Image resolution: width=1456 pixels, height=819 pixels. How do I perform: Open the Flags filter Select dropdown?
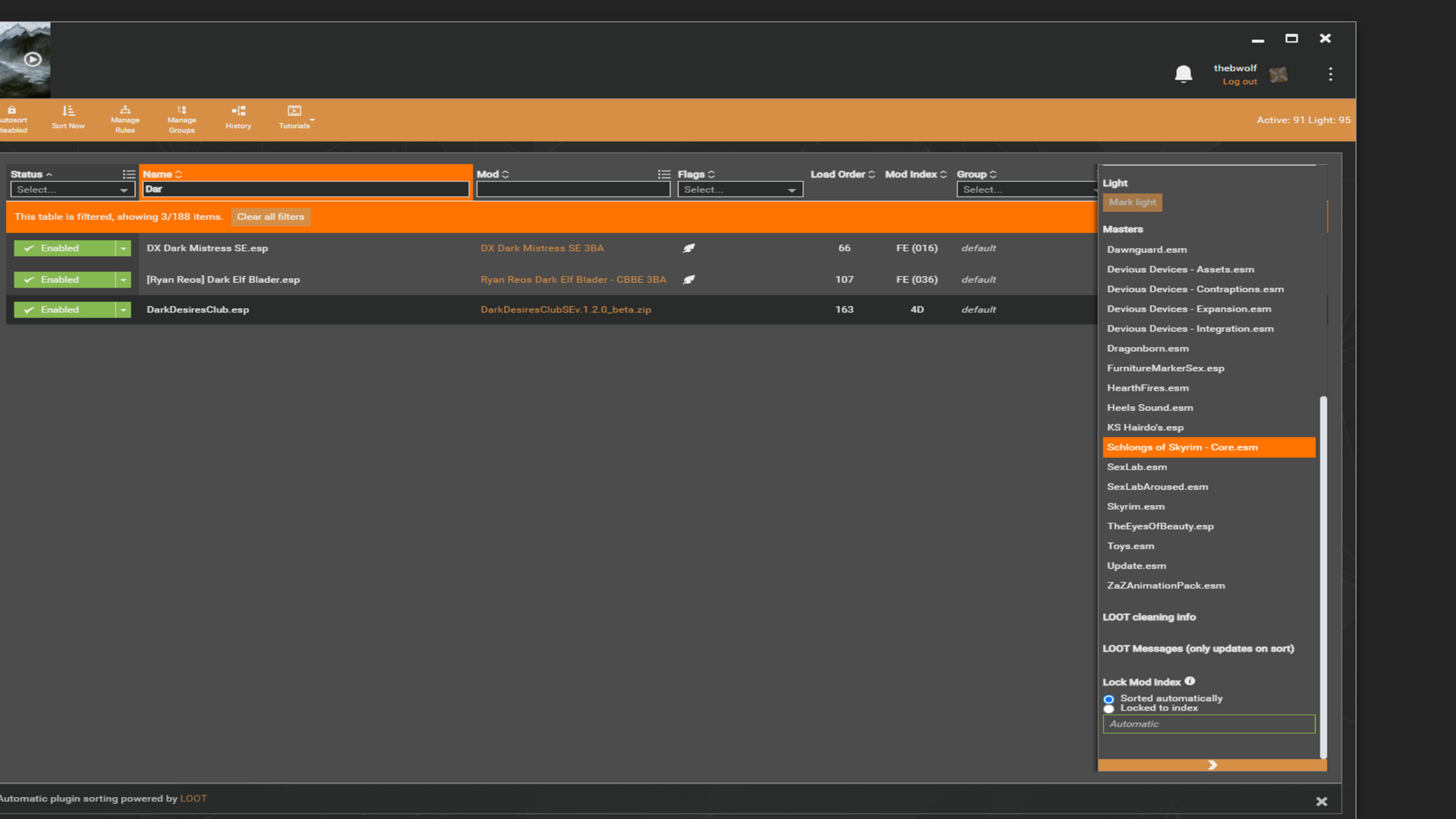[x=740, y=190]
